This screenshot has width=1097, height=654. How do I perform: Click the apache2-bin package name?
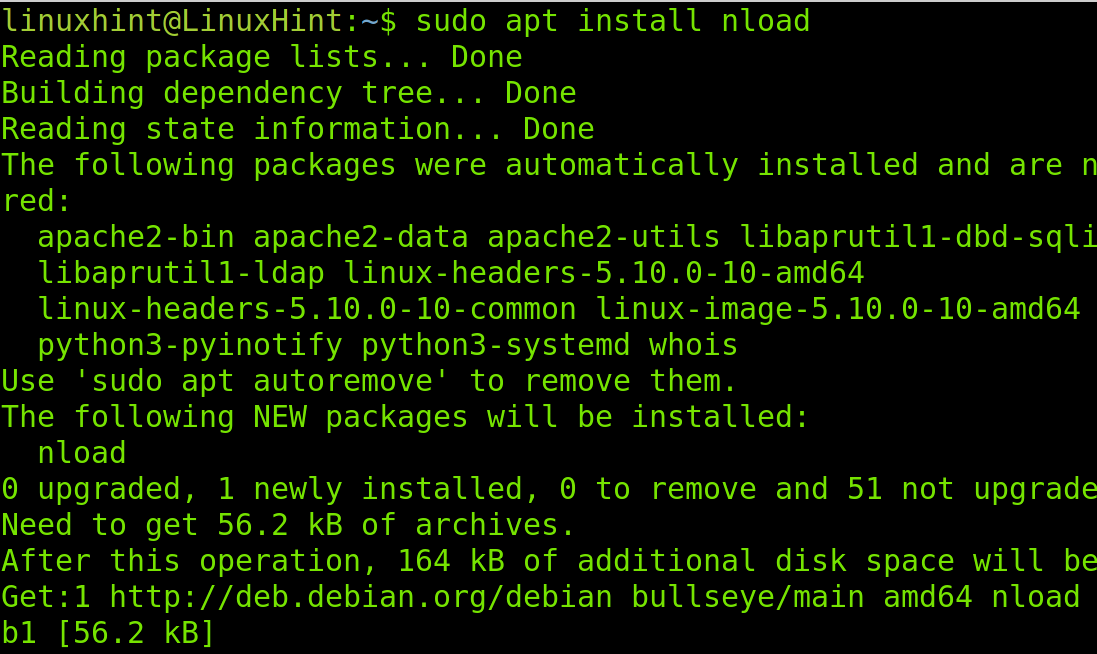coord(136,238)
